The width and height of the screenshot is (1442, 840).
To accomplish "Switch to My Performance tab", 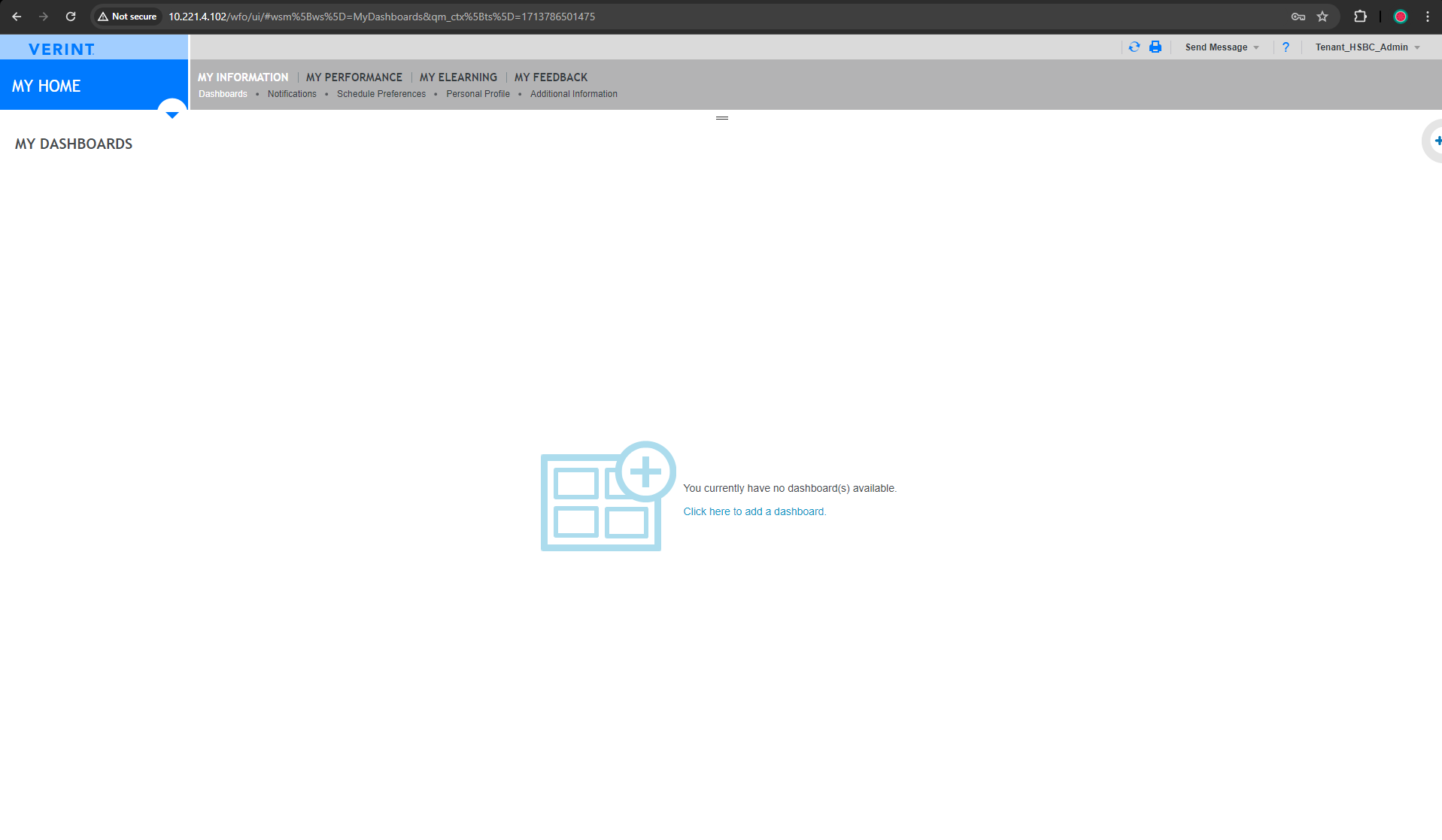I will 354,77.
